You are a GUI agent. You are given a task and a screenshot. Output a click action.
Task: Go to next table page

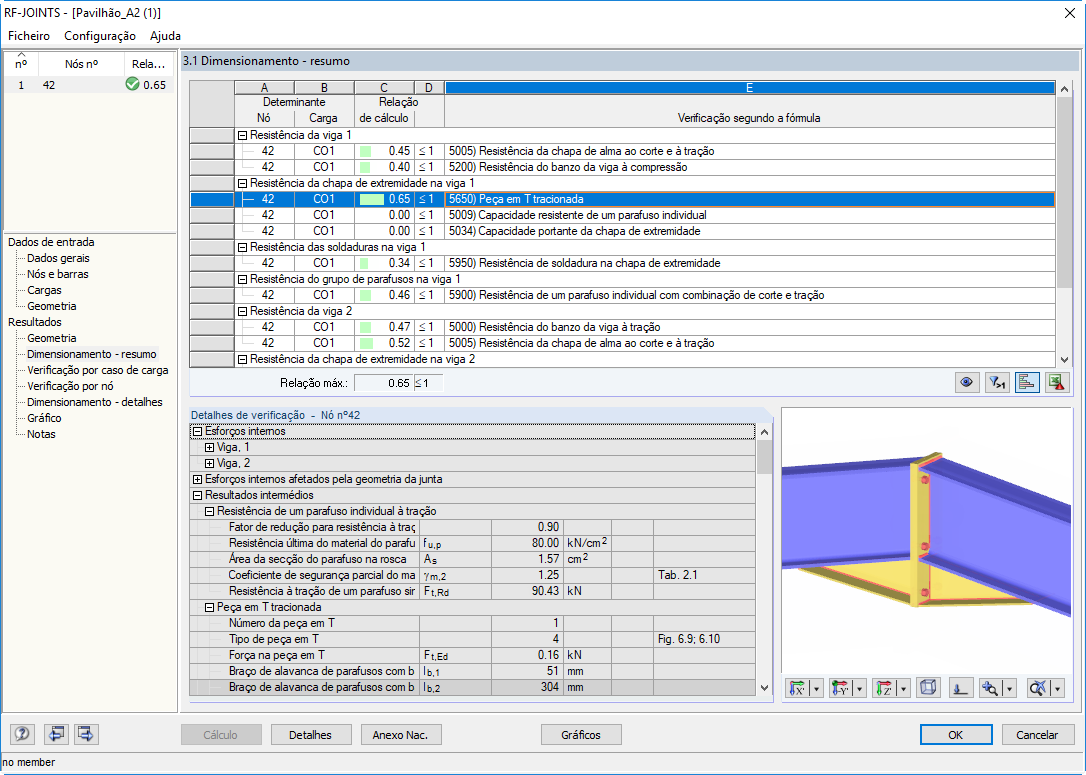tap(86, 733)
